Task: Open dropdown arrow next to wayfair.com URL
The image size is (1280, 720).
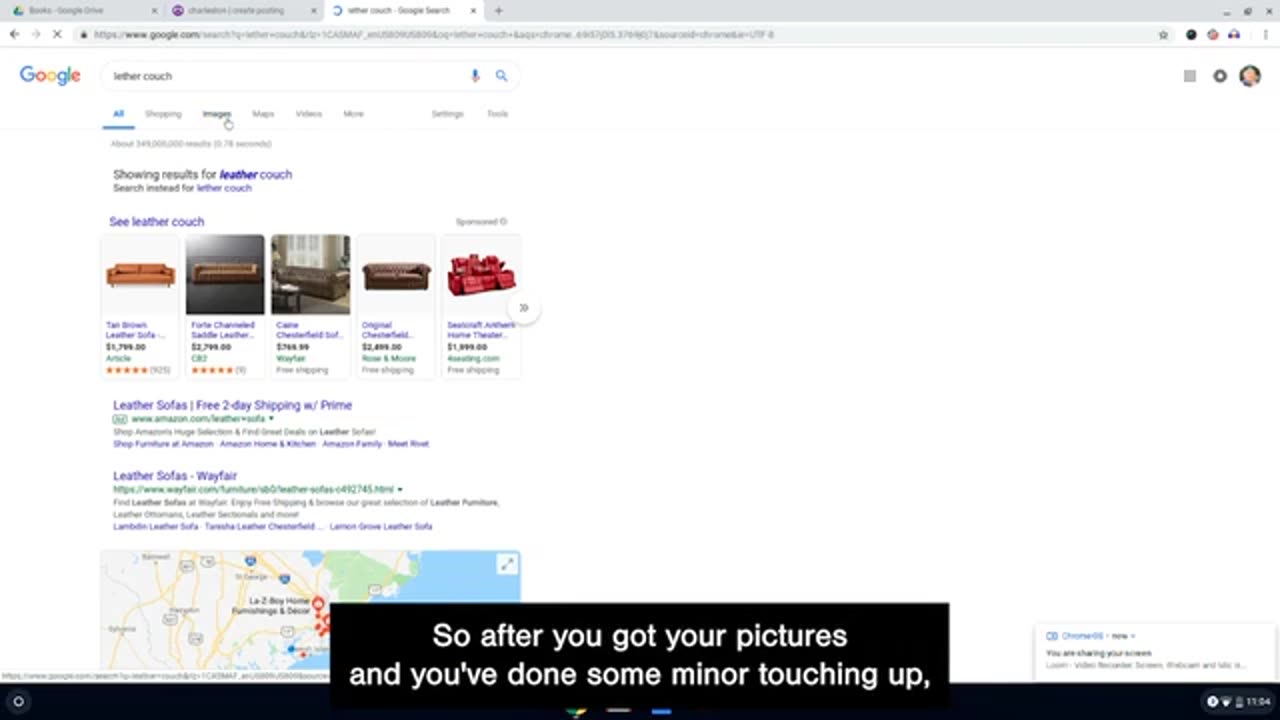Action: [400, 490]
